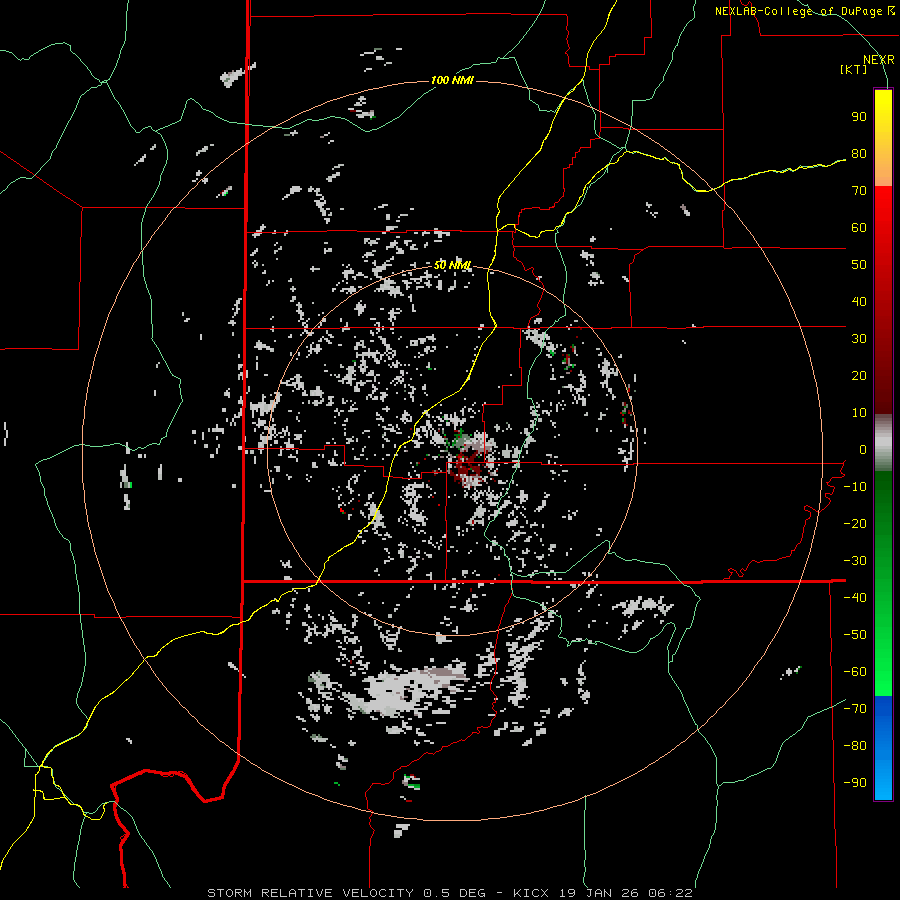The width and height of the screenshot is (900, 900).
Task: Click the red velocity cluster at radar center
Action: pyautogui.click(x=466, y=466)
